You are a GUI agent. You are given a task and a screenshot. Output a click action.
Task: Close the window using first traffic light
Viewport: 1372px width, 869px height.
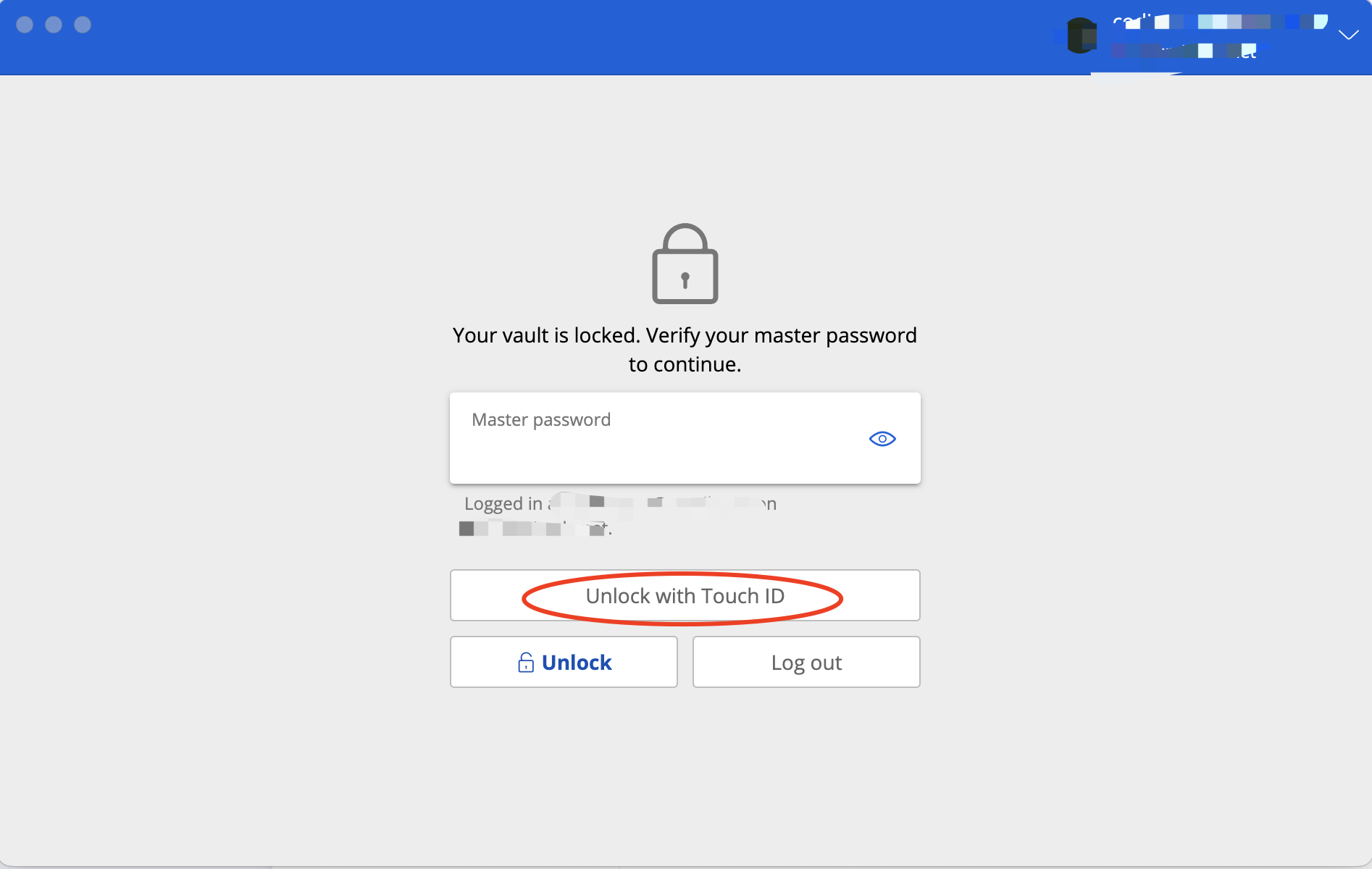(x=25, y=25)
